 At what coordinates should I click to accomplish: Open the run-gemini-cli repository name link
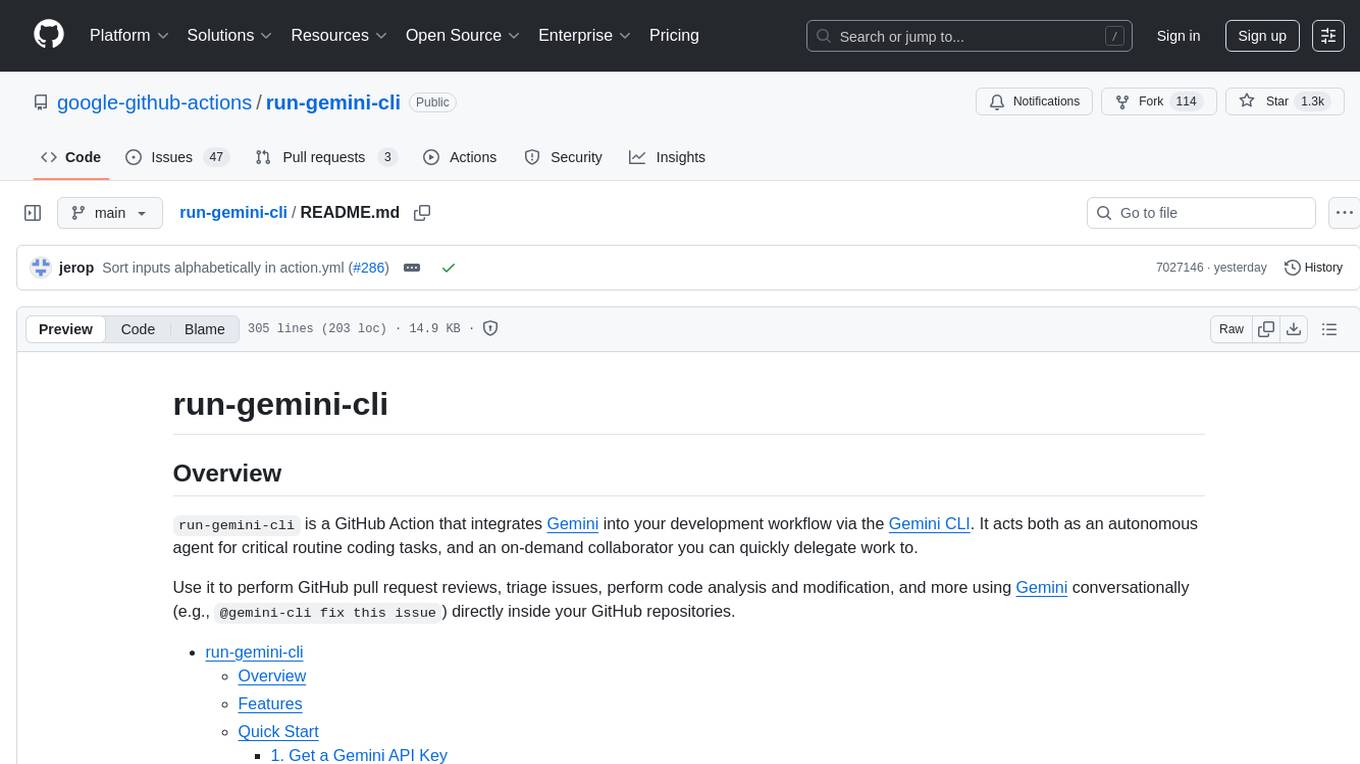click(333, 102)
